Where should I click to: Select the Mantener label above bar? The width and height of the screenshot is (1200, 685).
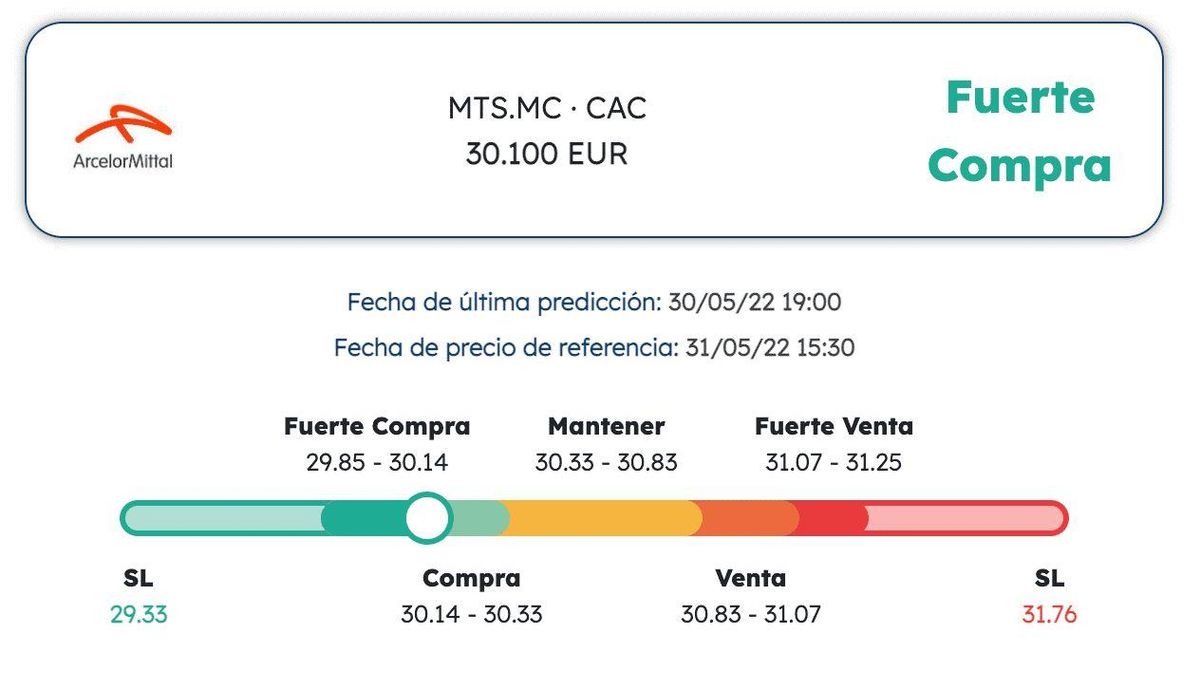606,426
